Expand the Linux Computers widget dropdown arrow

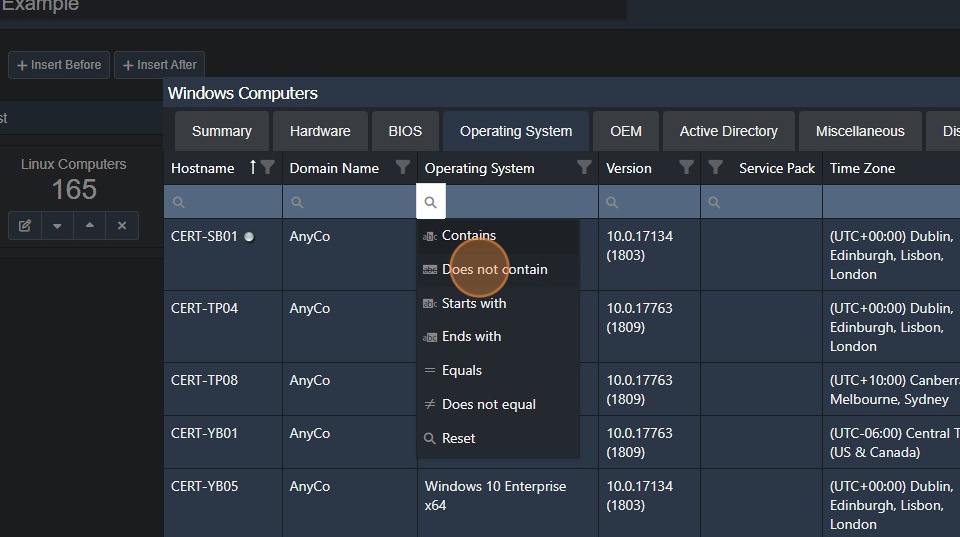tap(57, 225)
